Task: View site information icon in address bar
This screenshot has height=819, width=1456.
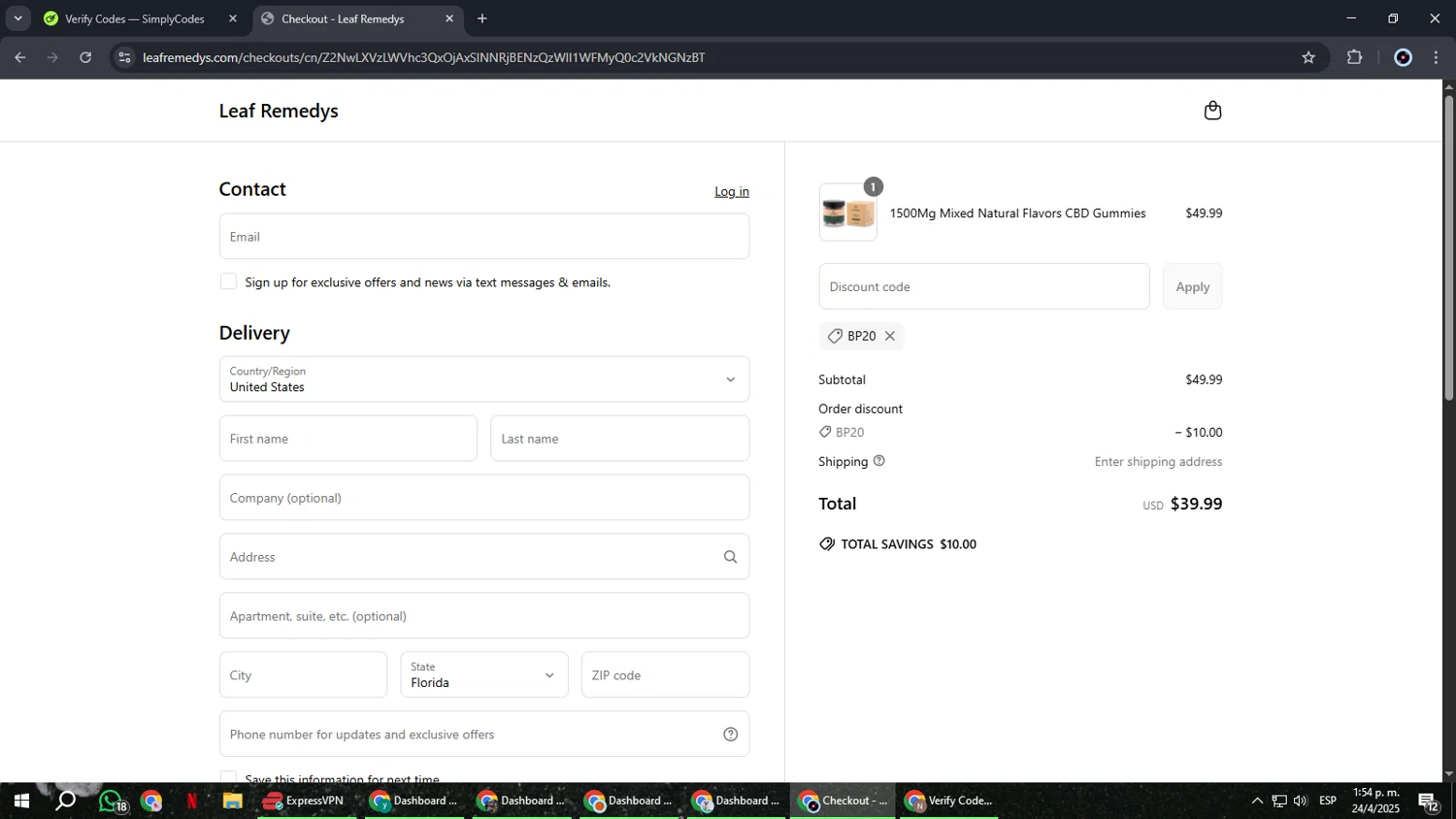Action: pyautogui.click(x=124, y=57)
